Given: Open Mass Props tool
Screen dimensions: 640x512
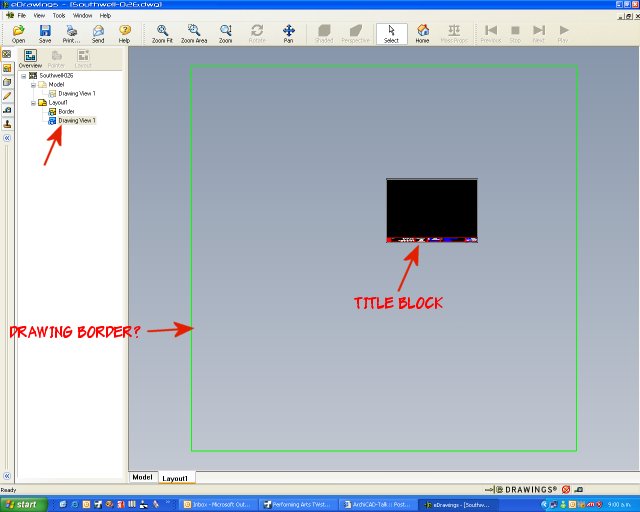Looking at the screenshot, I should (454, 34).
